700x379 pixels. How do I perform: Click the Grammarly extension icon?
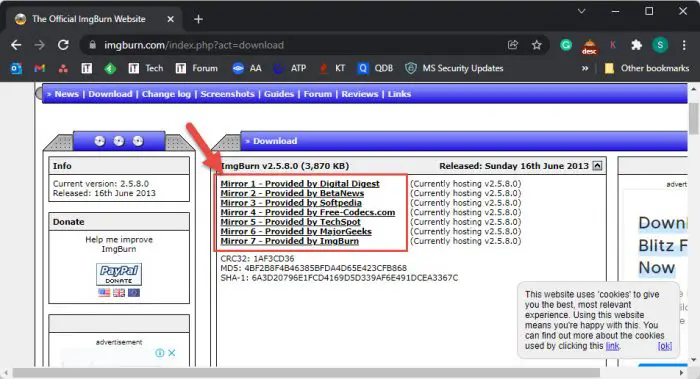pyautogui.click(x=566, y=45)
